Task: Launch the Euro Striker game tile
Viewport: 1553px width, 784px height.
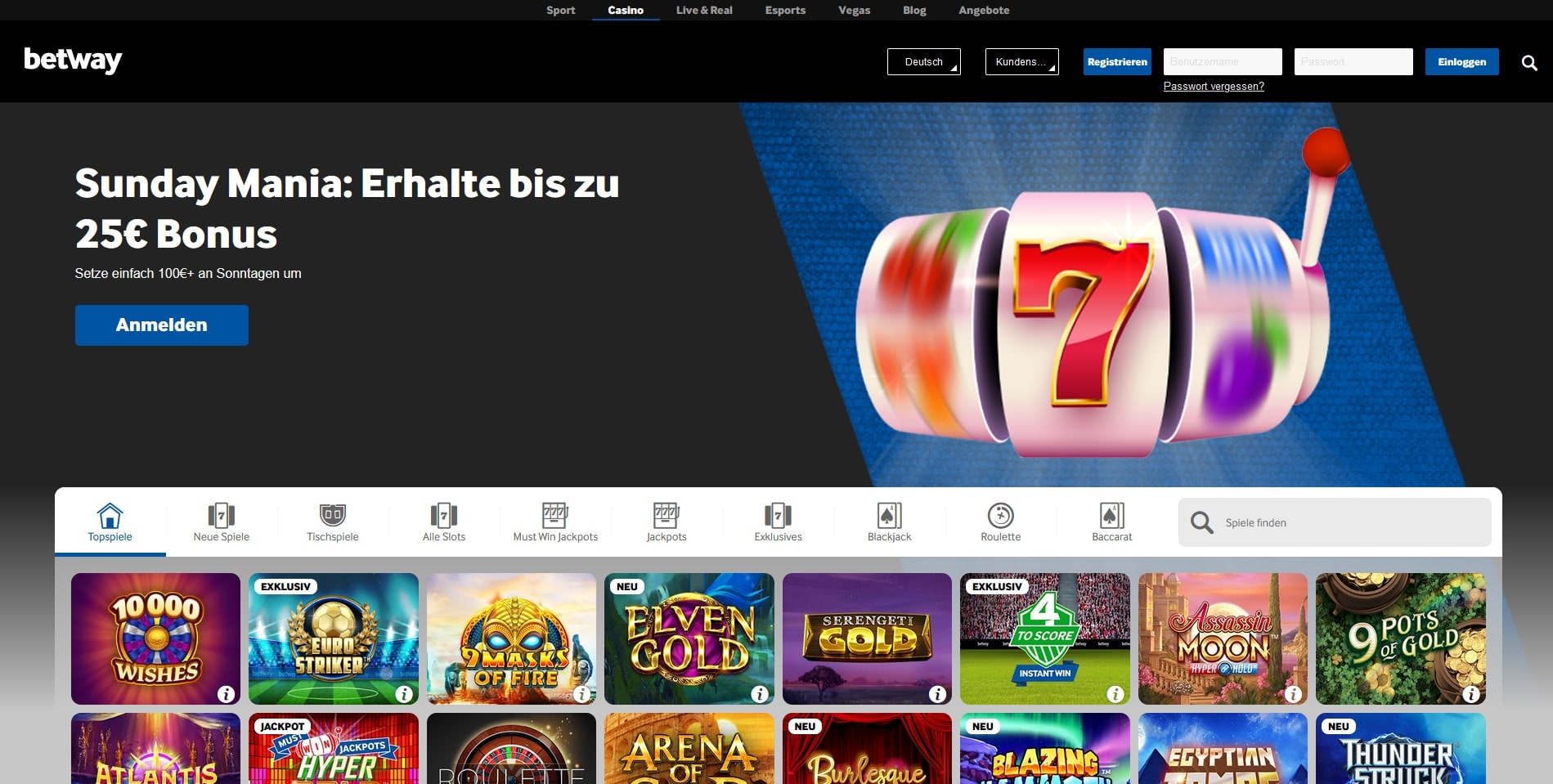Action: point(334,638)
